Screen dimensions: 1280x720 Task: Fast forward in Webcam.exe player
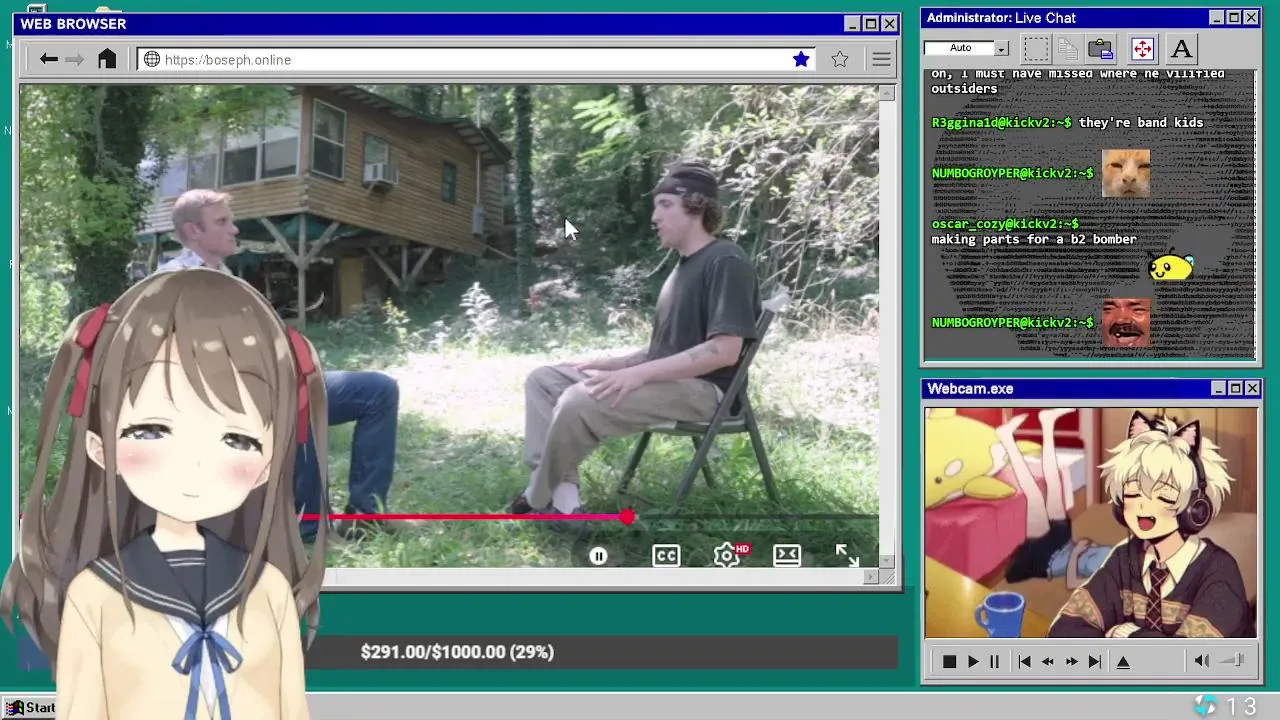1071,662
